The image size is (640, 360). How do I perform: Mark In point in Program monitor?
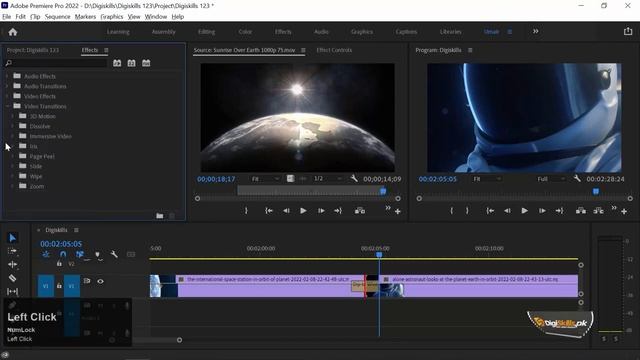tap(451, 211)
